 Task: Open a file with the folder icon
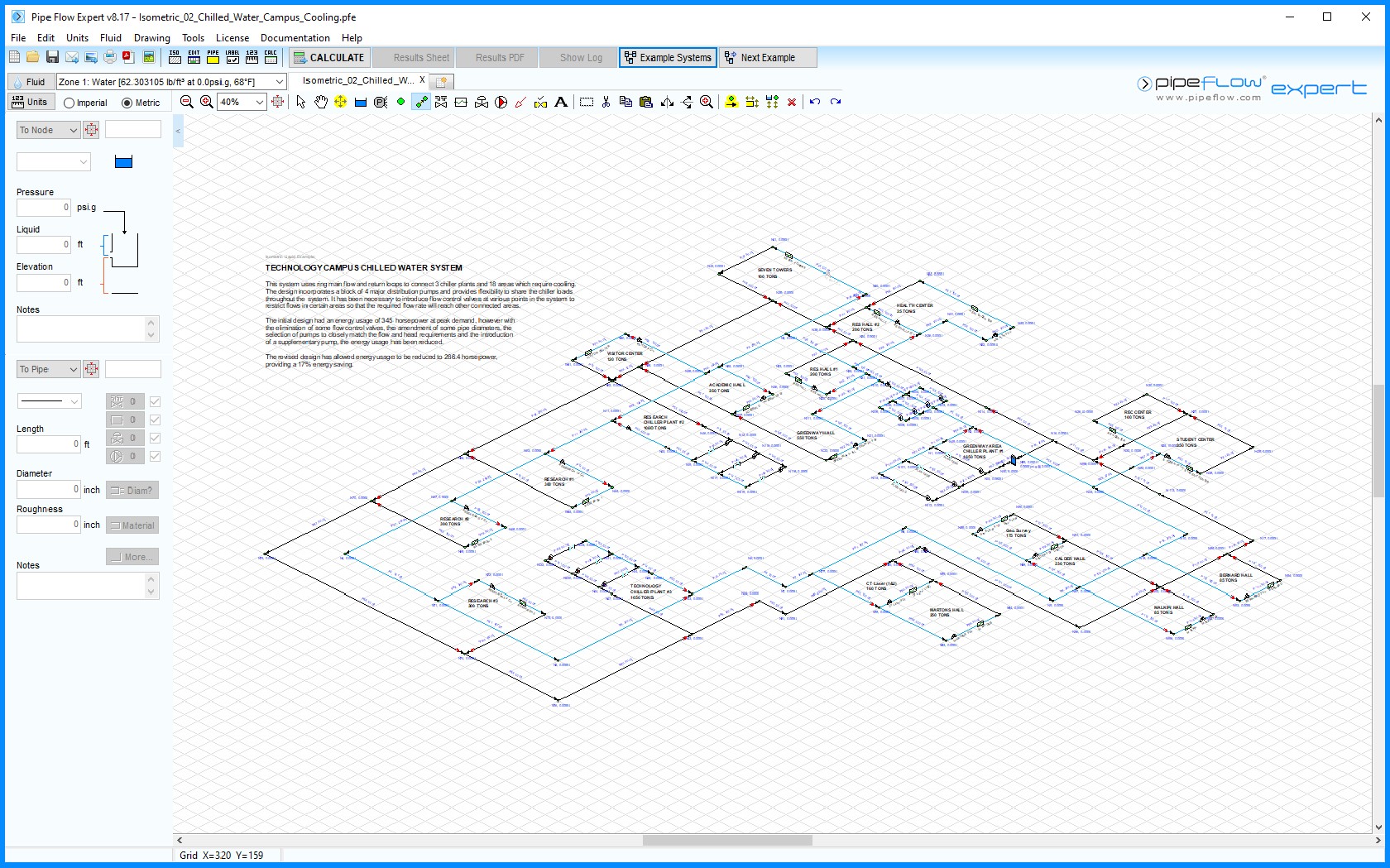tap(33, 57)
